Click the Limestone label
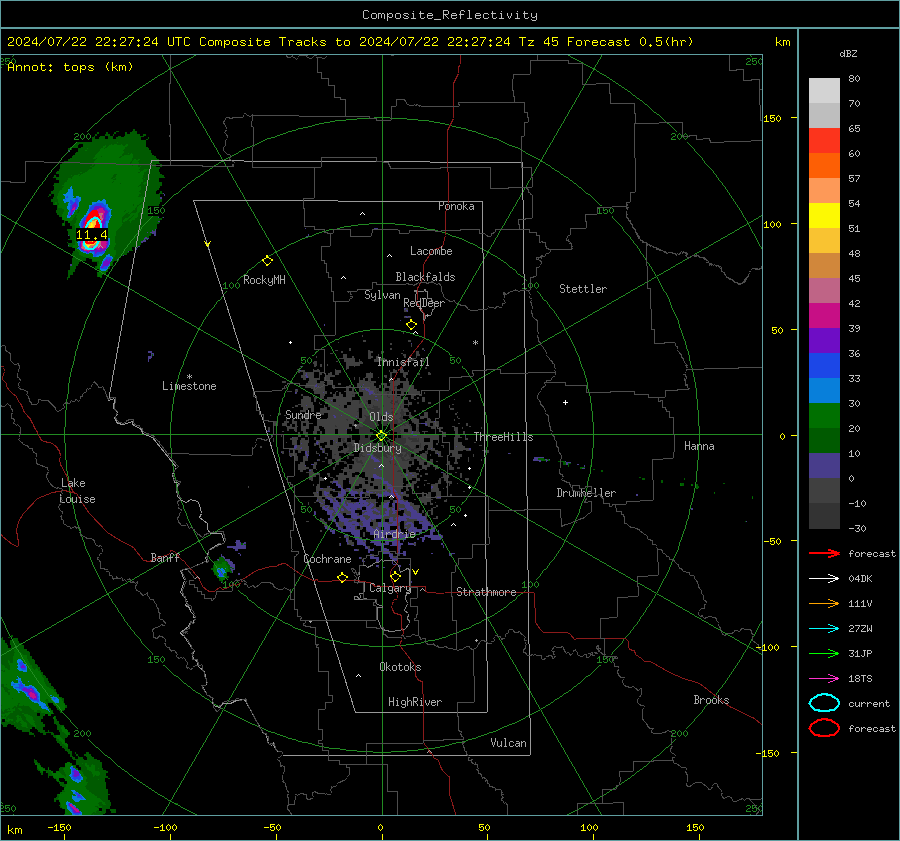This screenshot has height=841, width=900. [189, 386]
